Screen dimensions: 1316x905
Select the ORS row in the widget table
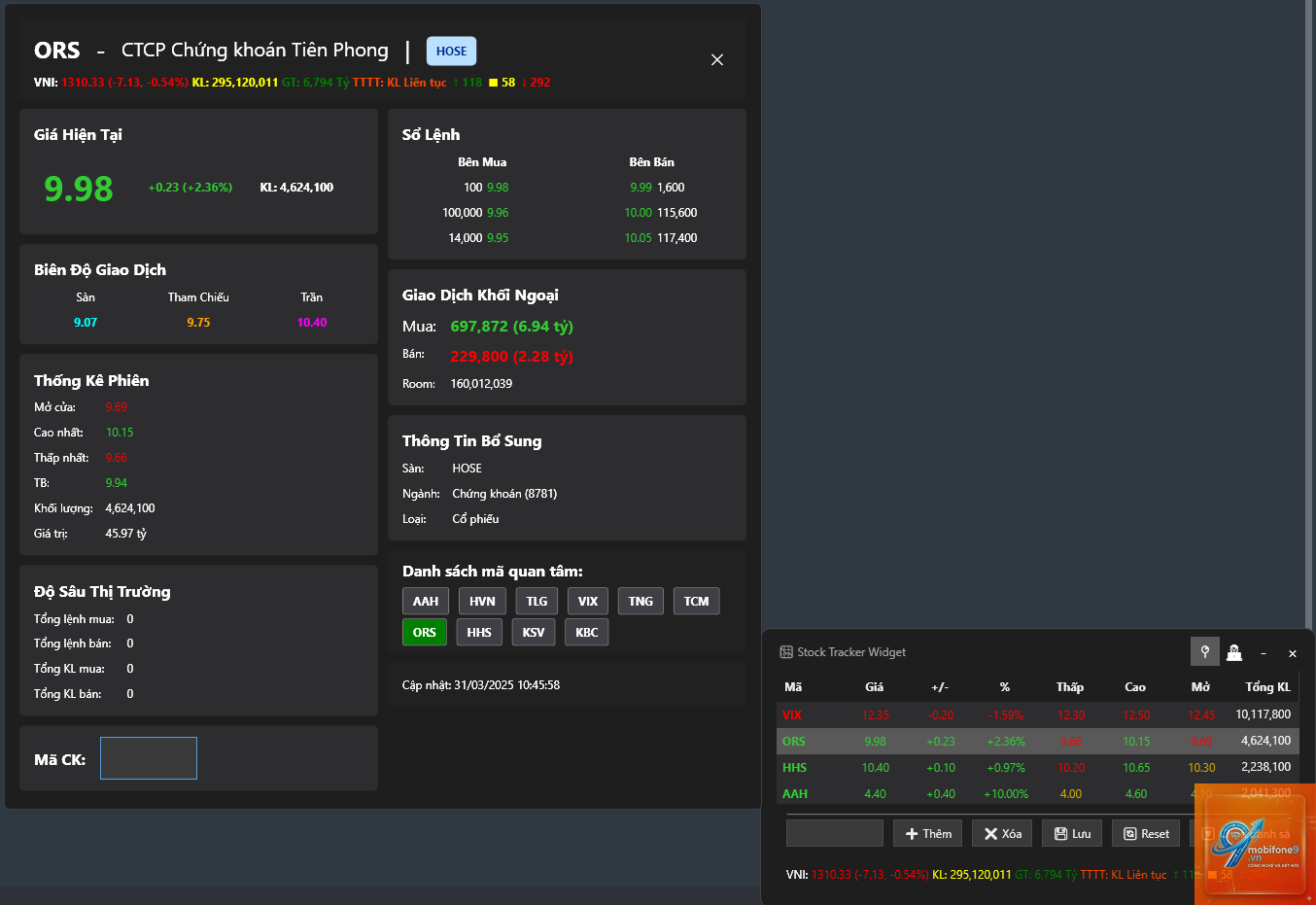click(x=1038, y=741)
